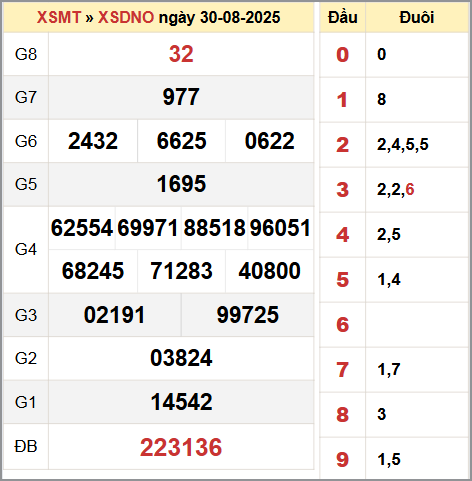Select G5 prize number 1695
The width and height of the screenshot is (472, 481).
pyautogui.click(x=181, y=184)
